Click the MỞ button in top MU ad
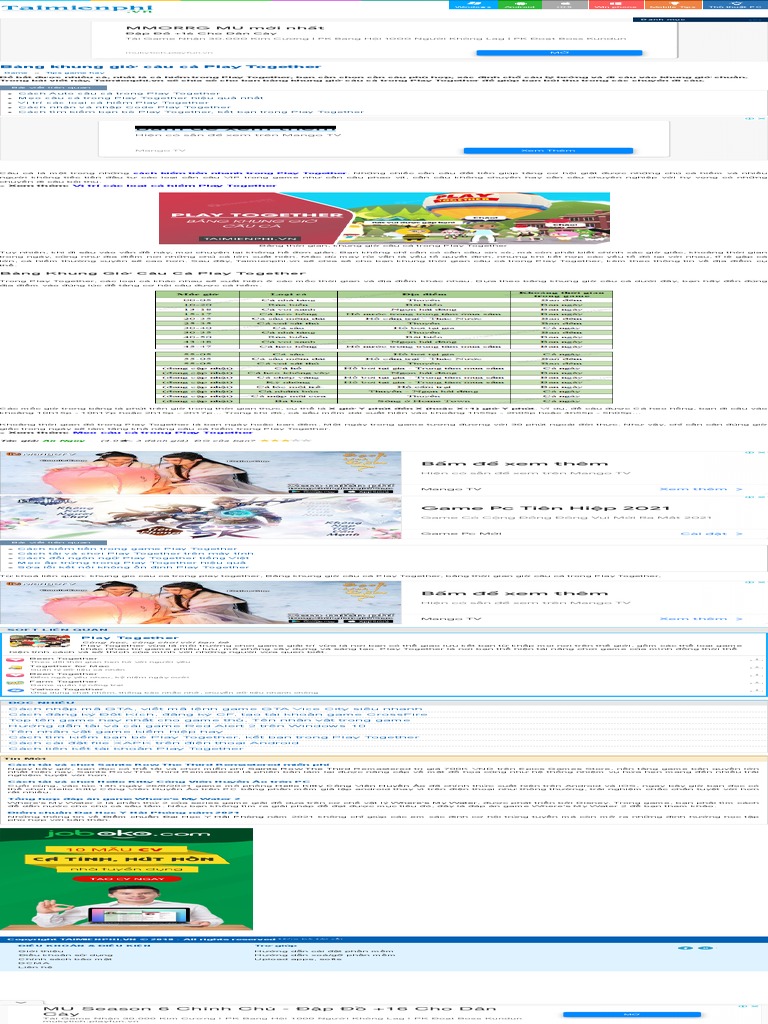 pyautogui.click(x=559, y=52)
